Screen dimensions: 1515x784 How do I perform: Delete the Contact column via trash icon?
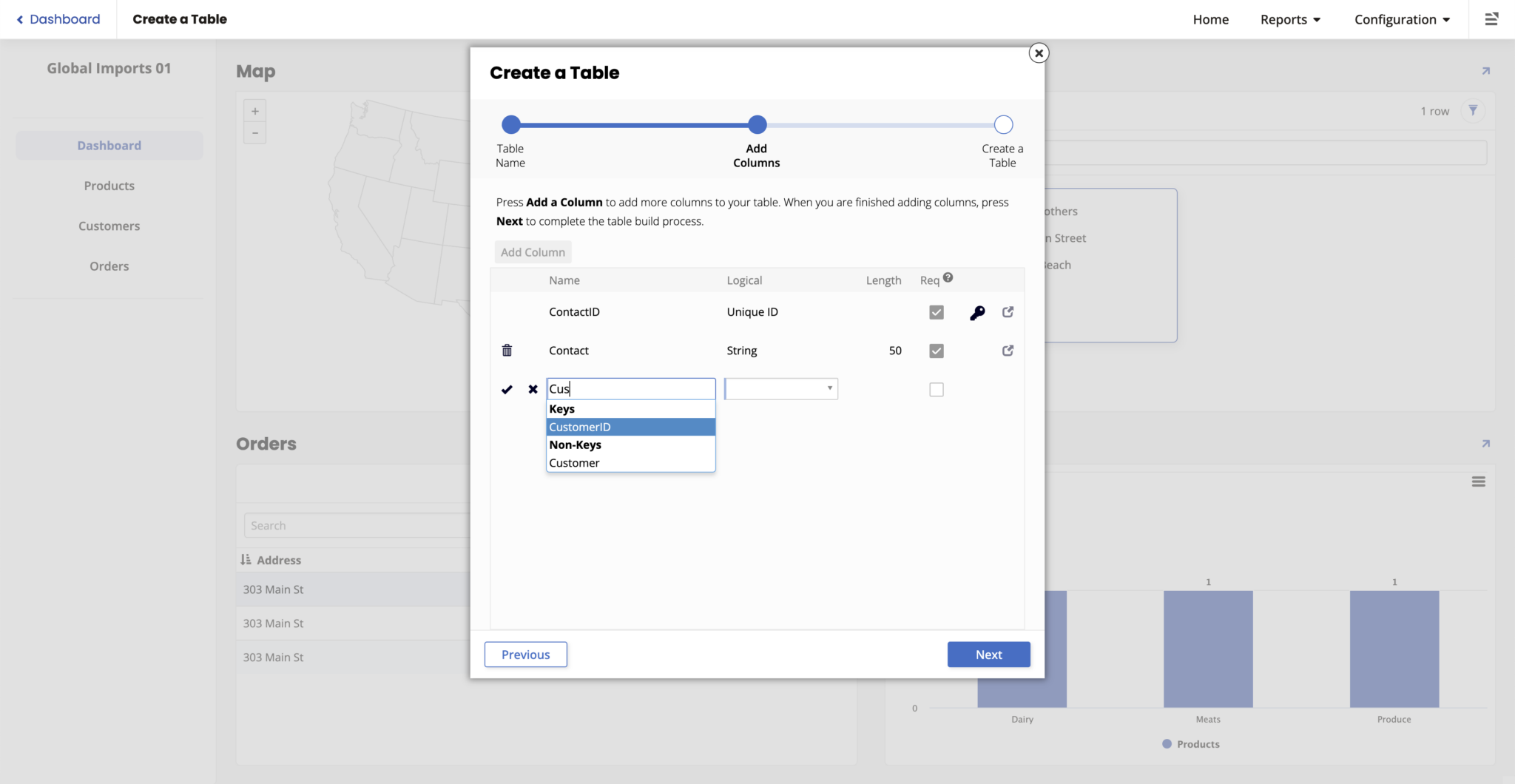(x=507, y=350)
